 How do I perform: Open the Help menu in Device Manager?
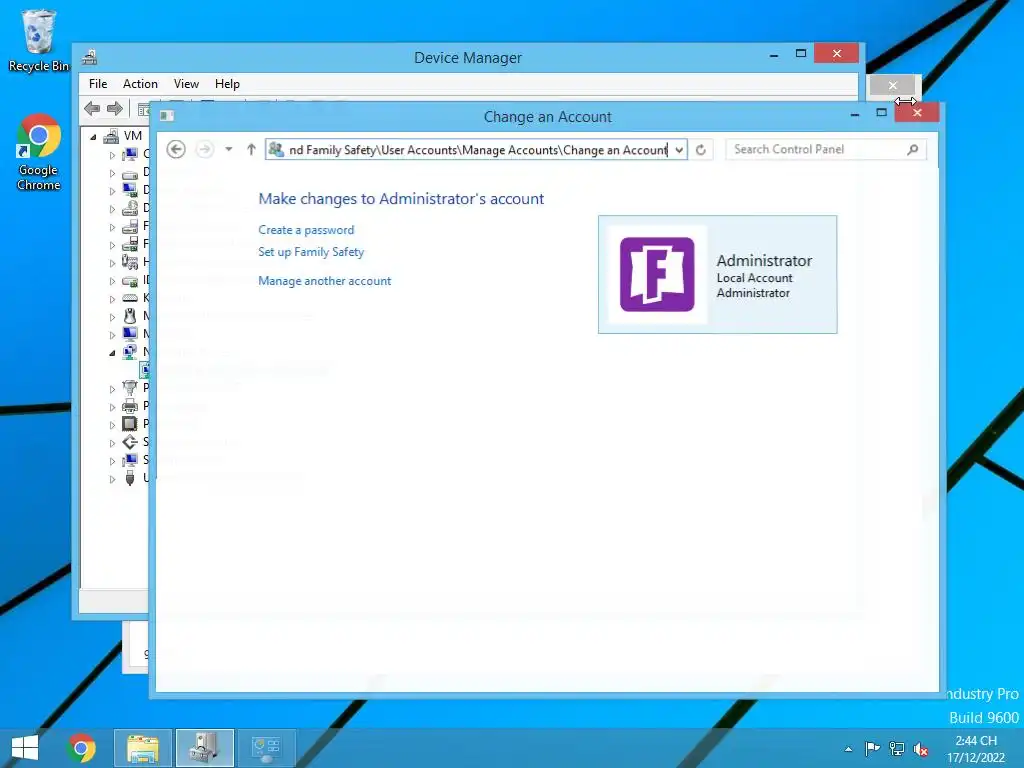point(227,84)
